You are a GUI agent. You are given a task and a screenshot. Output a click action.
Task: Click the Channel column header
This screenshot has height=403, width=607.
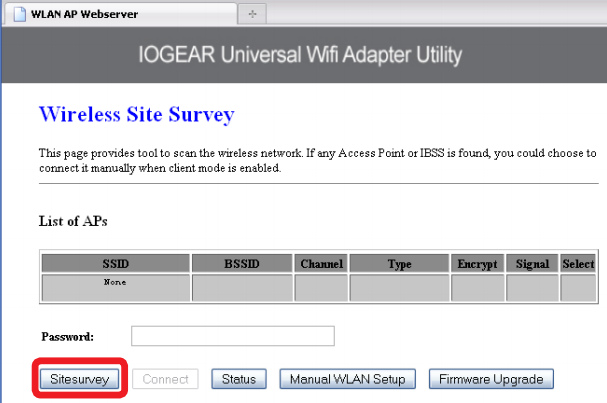click(x=321, y=264)
